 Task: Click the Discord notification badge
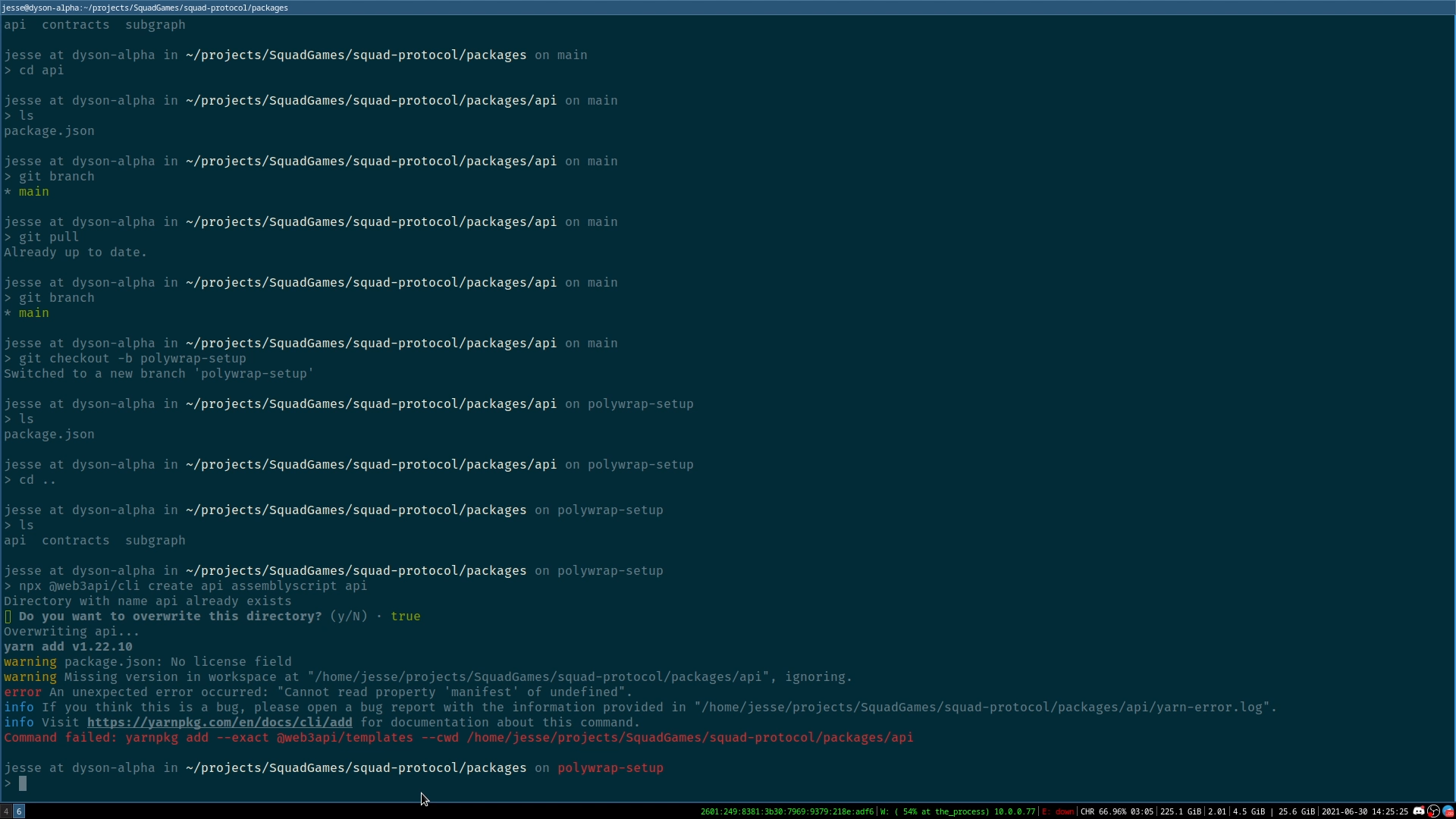point(1422,807)
